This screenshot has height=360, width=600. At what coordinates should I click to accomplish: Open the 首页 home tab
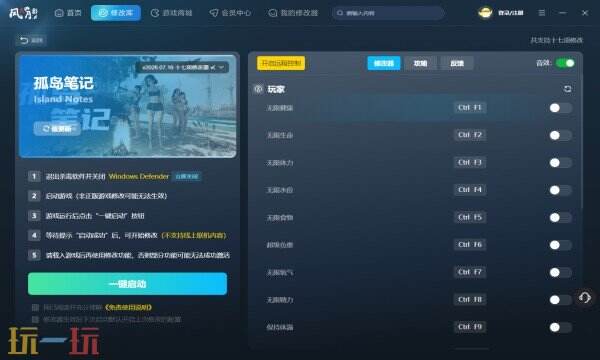point(68,13)
